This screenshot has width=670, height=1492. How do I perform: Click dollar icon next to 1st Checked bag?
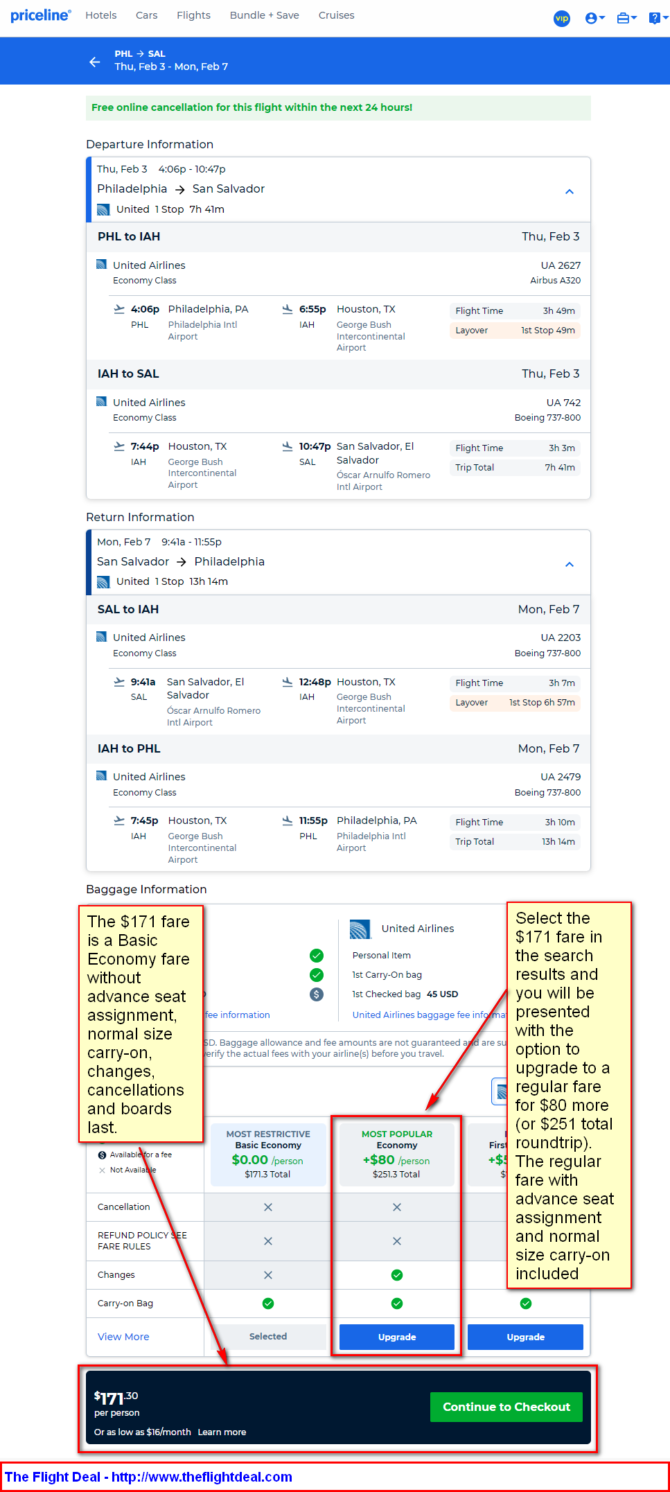316,994
